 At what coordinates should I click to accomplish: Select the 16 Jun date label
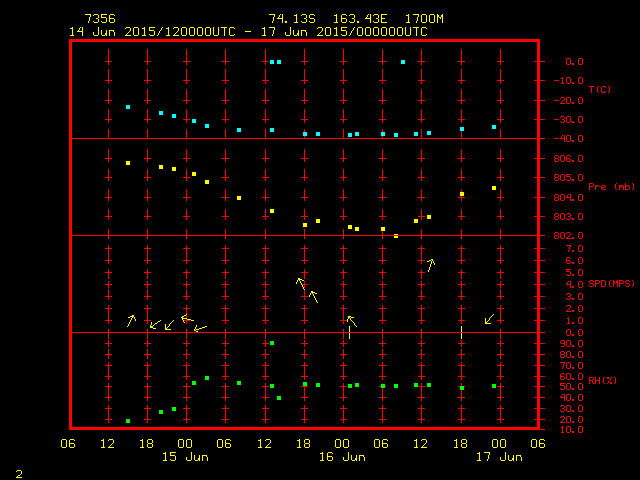342,457
